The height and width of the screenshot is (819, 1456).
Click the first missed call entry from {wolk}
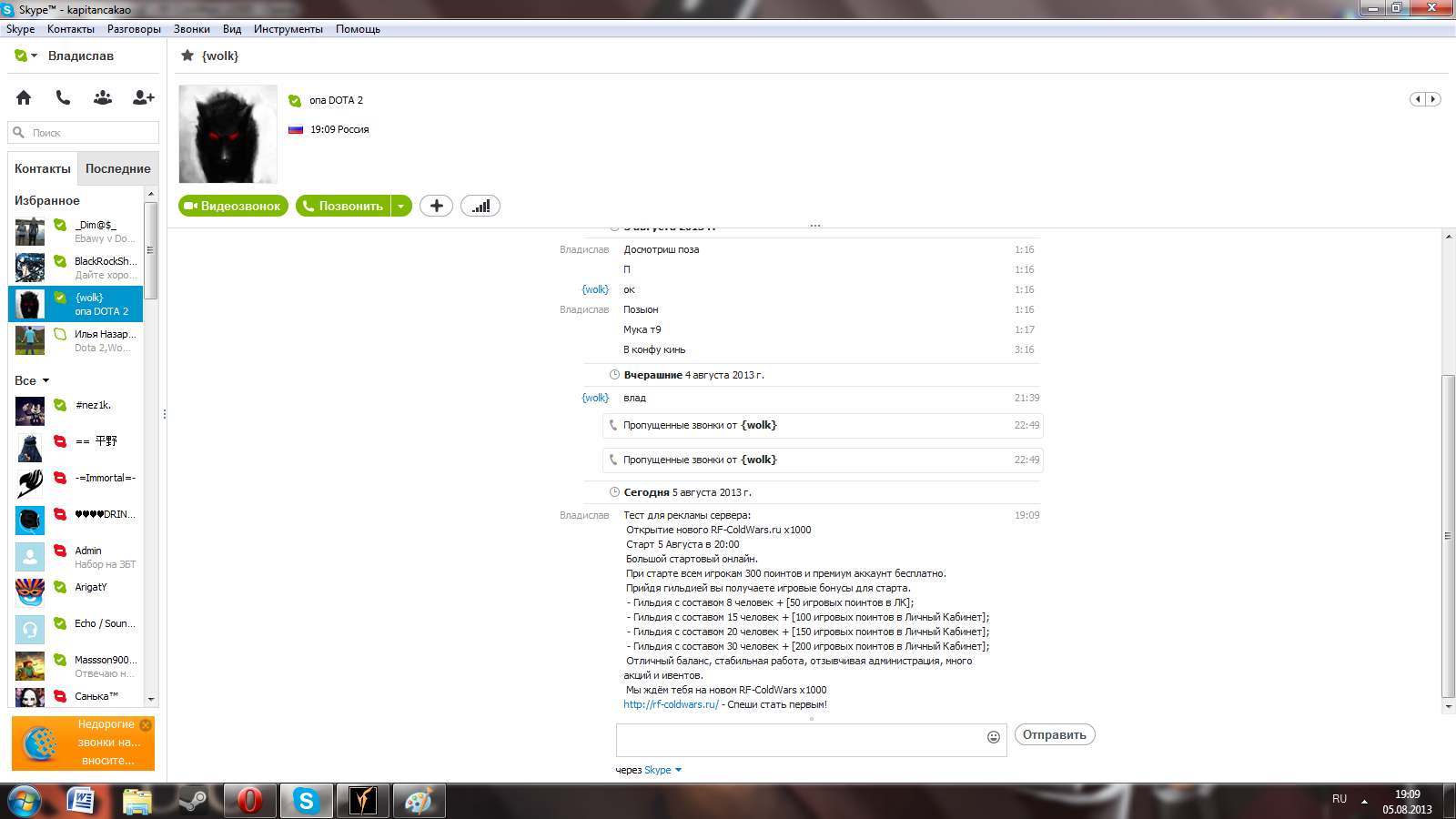pyautogui.click(x=823, y=425)
